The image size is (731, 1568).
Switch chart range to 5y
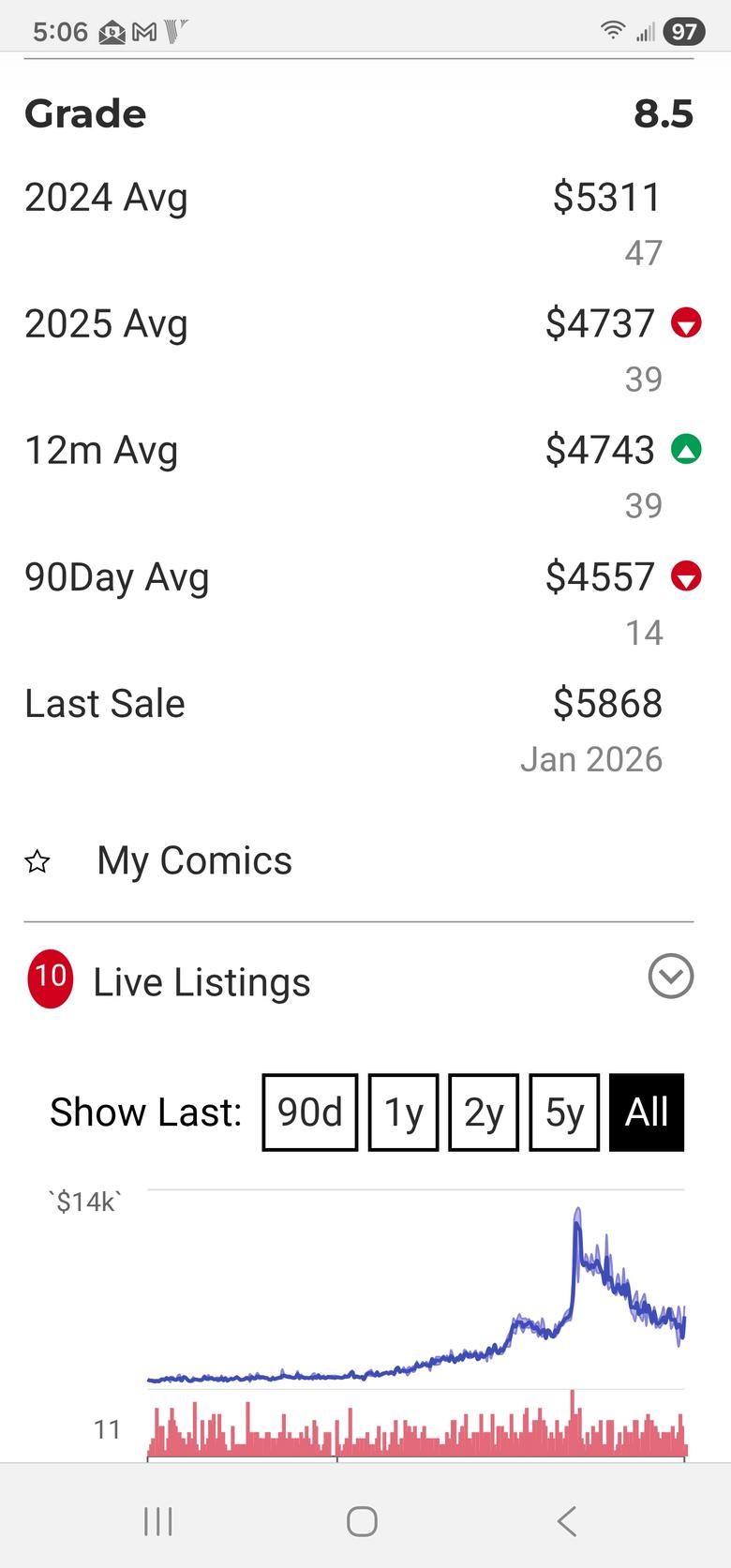coord(564,1113)
